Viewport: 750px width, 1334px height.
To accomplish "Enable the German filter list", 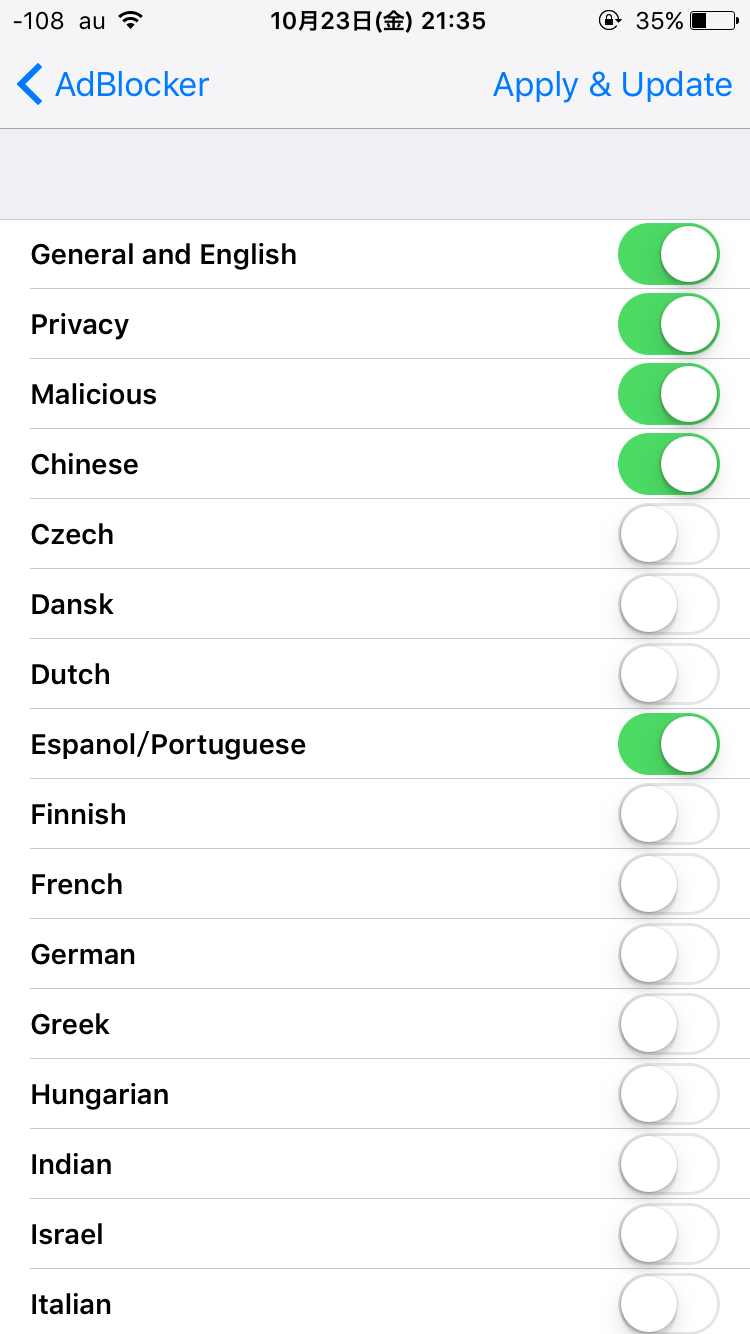I will pos(668,955).
